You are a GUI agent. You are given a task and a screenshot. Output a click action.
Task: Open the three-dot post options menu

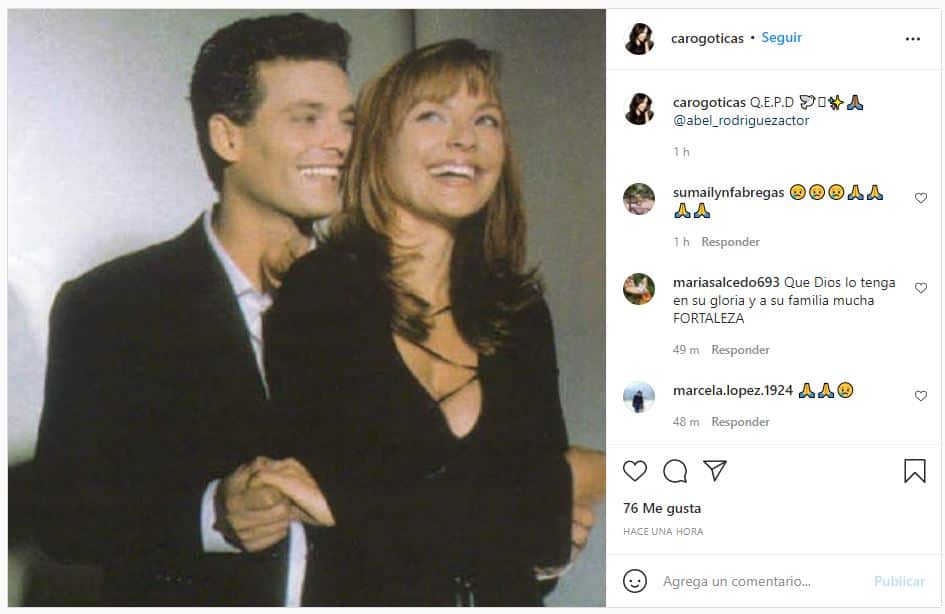pyautogui.click(x=913, y=37)
